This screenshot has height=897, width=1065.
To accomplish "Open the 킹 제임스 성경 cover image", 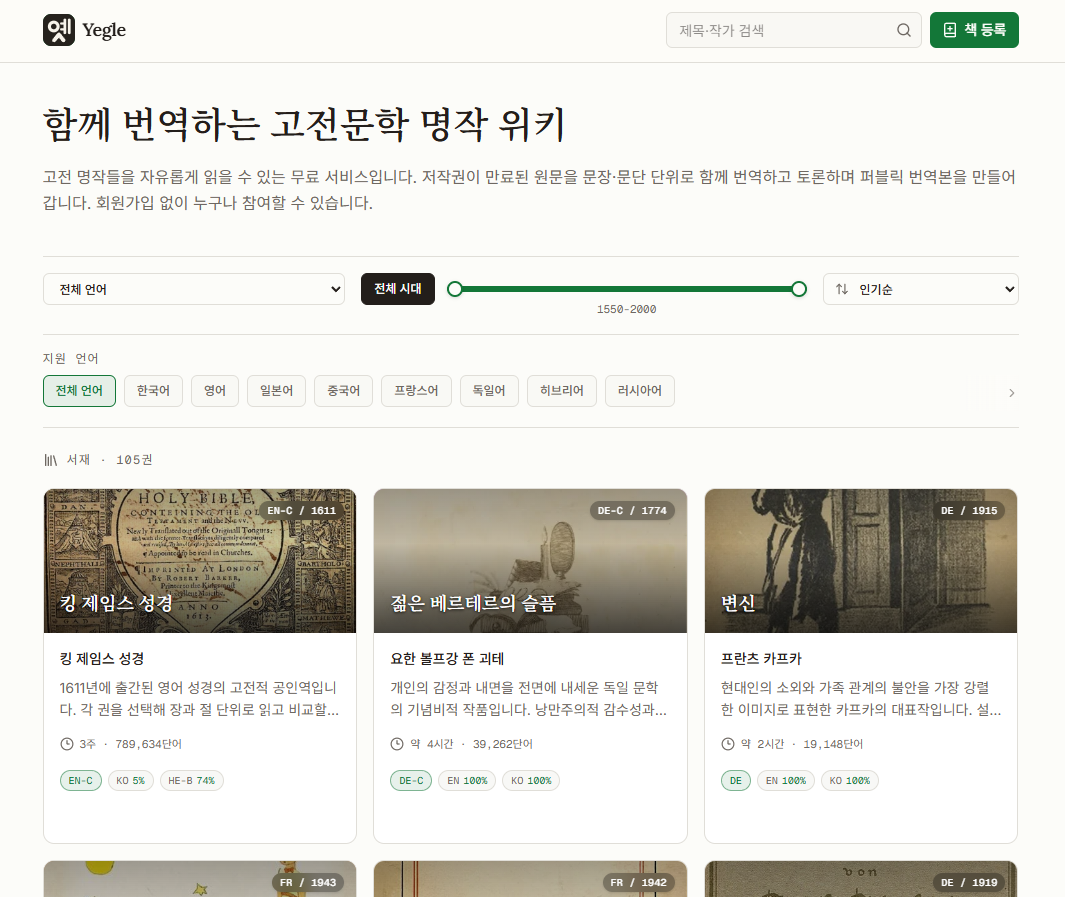I will (x=200, y=561).
